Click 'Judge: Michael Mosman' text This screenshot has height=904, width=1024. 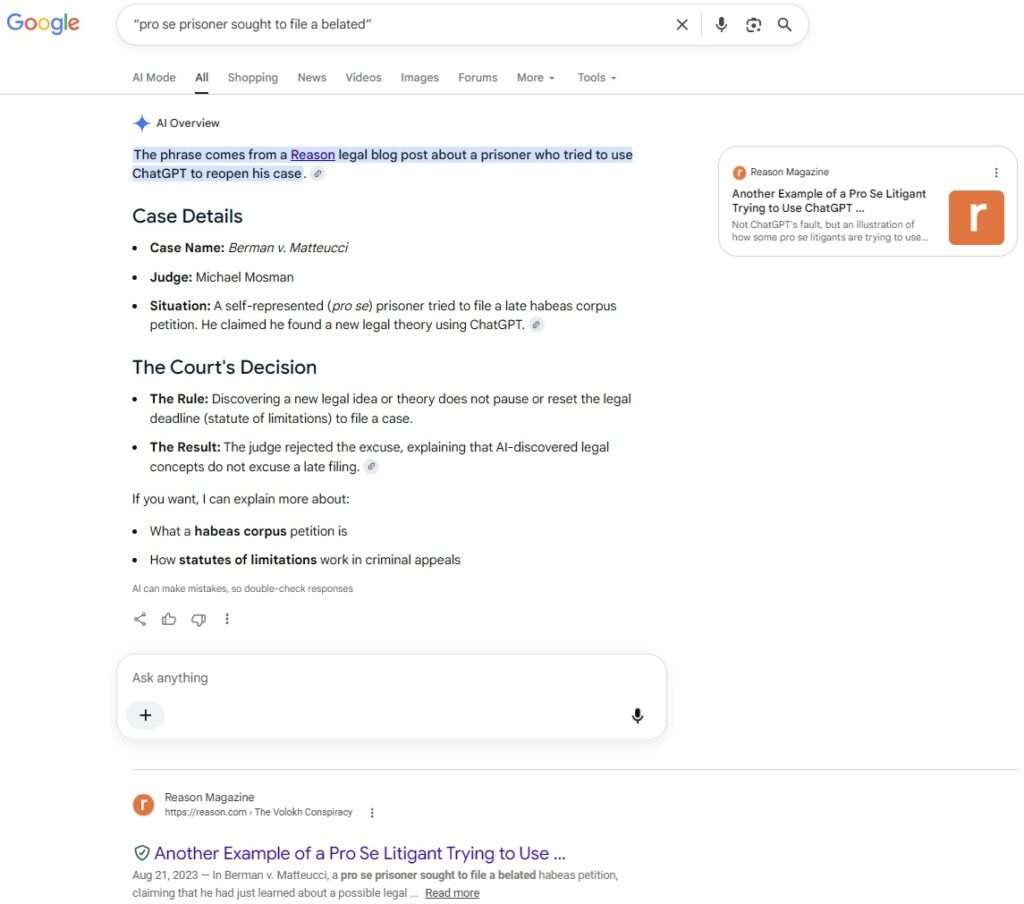[221, 277]
